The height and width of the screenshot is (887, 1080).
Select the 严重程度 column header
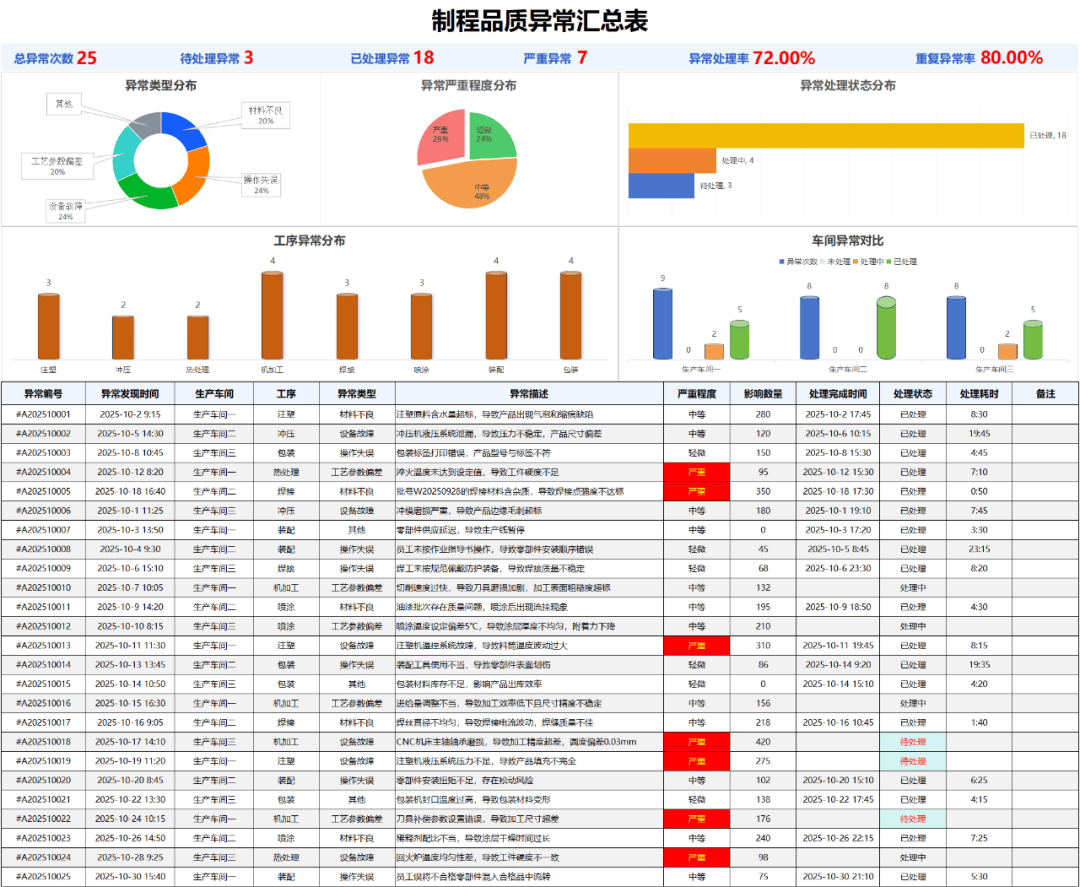tap(696, 394)
